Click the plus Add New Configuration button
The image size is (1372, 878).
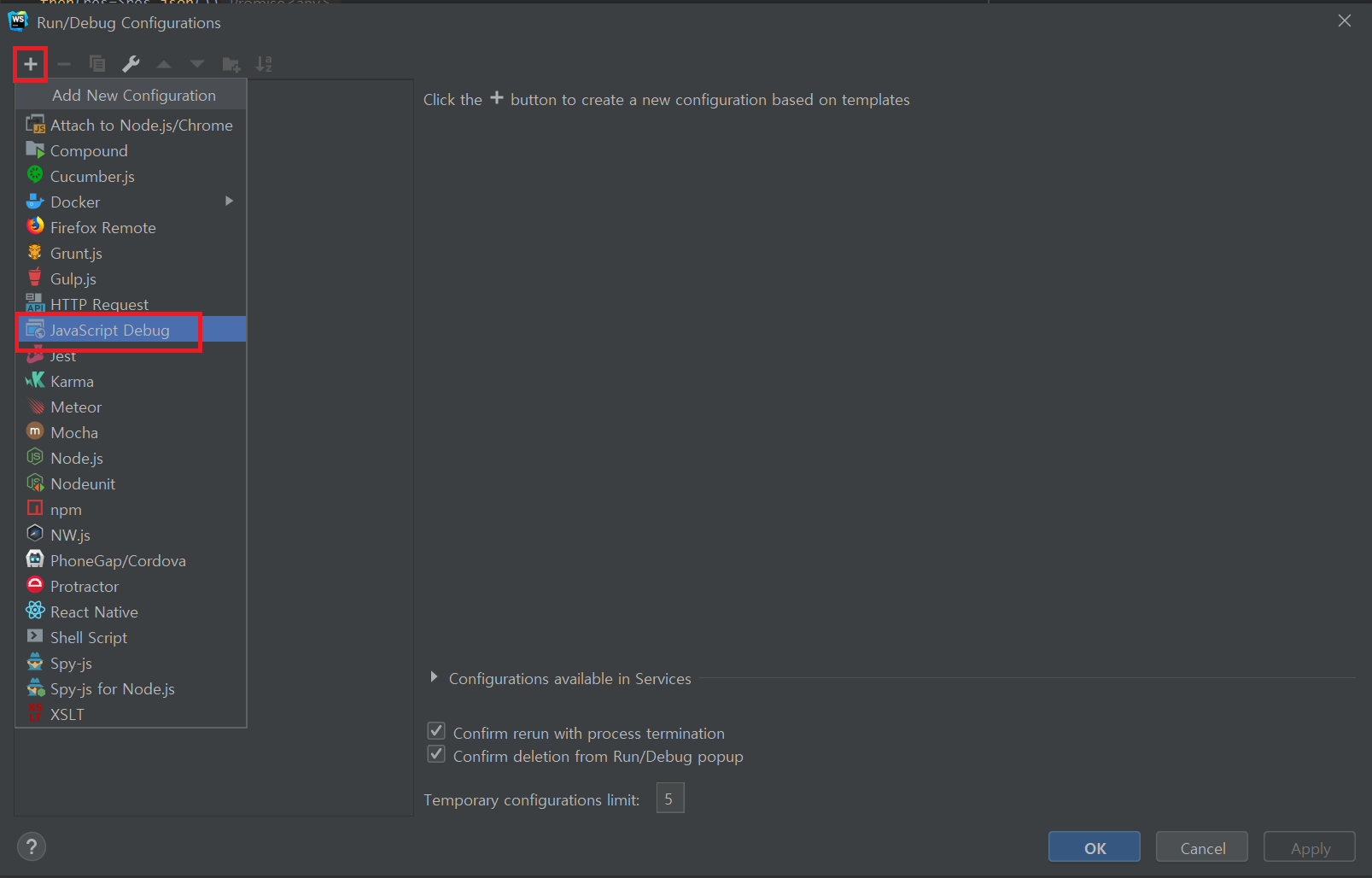[31, 64]
